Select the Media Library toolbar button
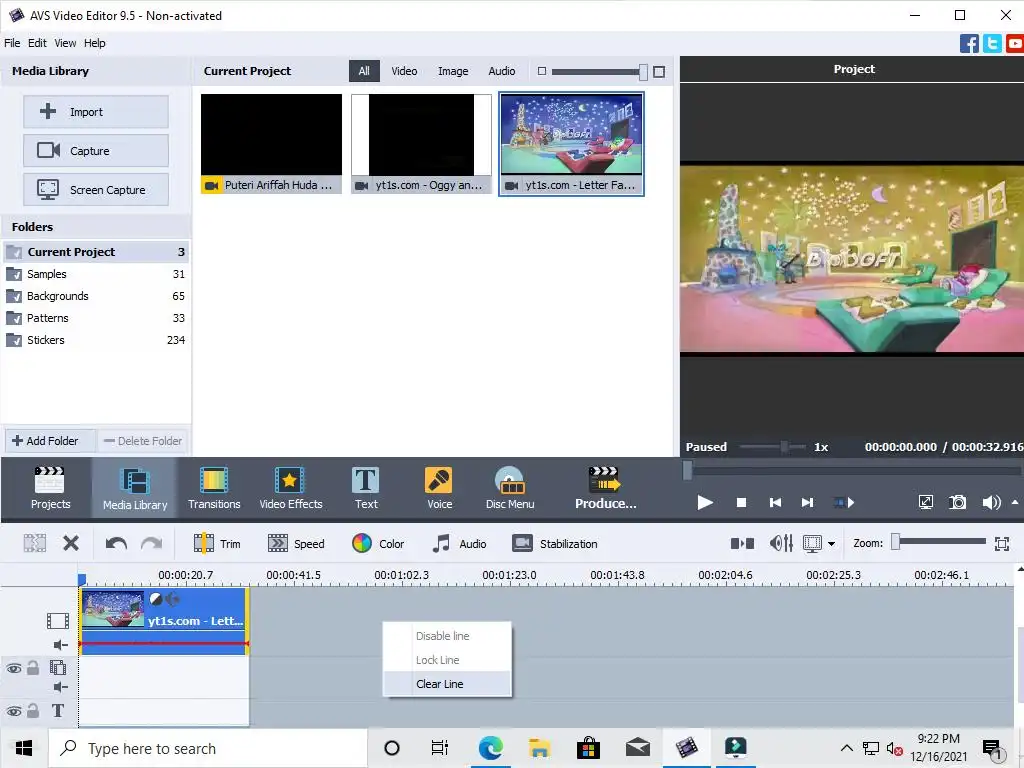The height and width of the screenshot is (768, 1024). [x=135, y=488]
